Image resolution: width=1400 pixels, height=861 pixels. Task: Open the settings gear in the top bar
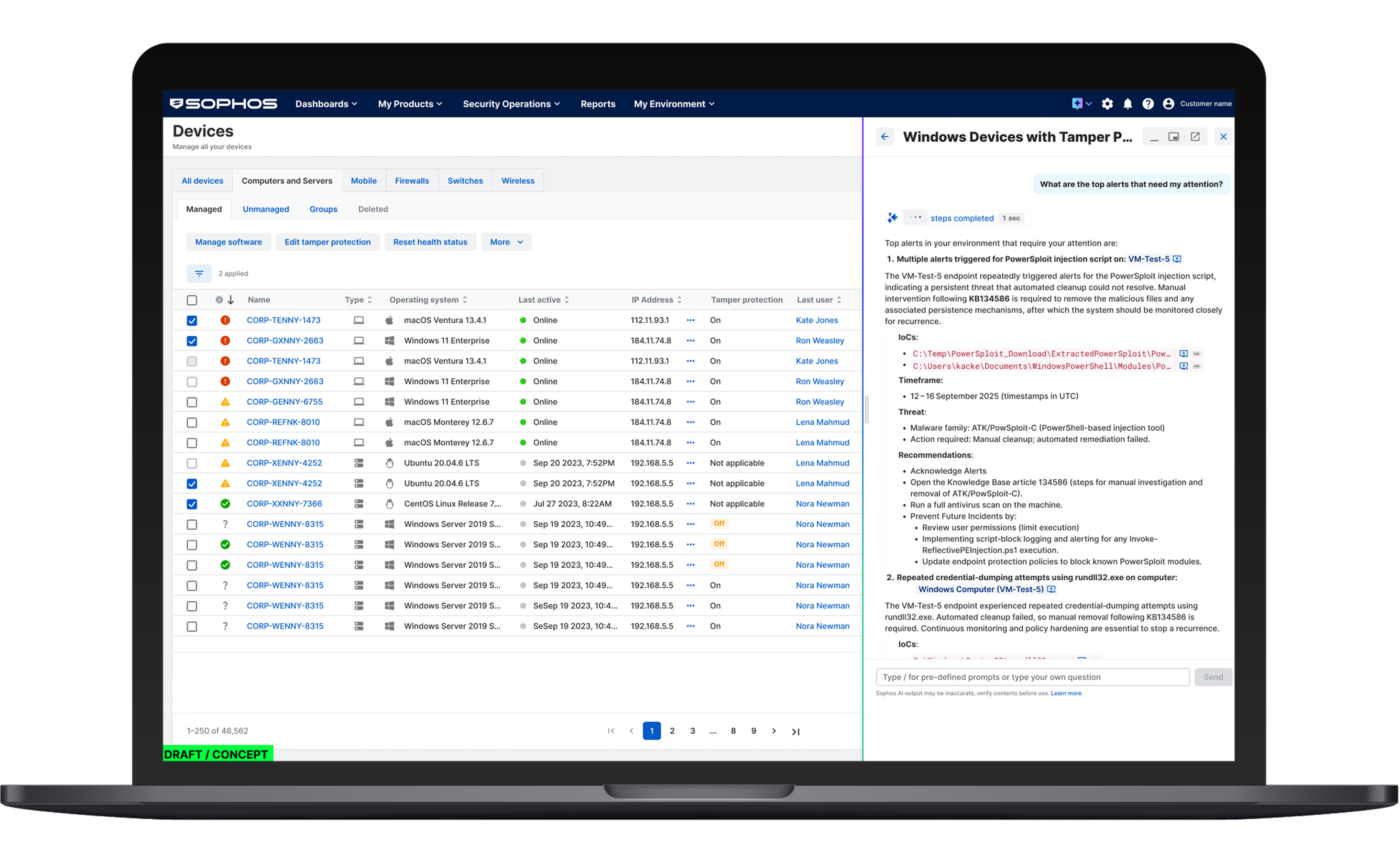click(1107, 104)
